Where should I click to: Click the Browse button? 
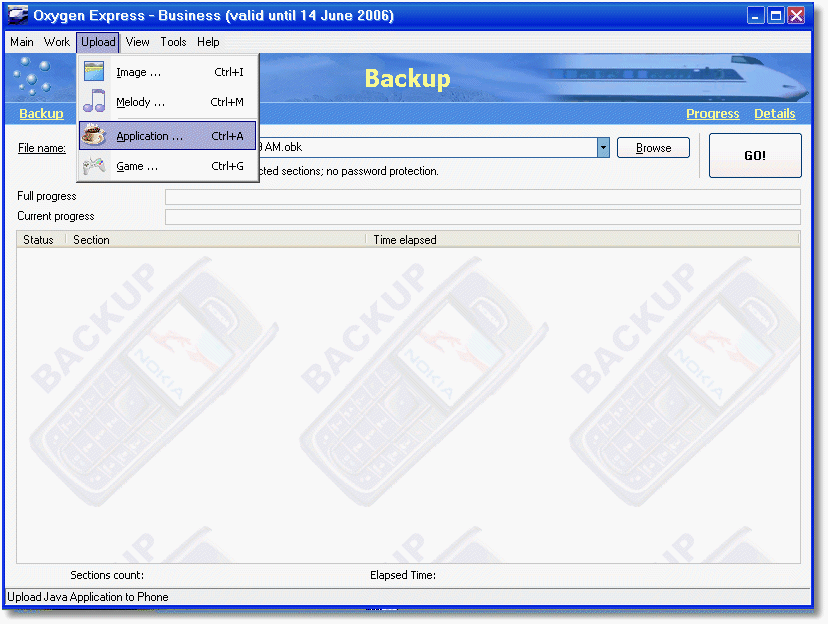pos(653,148)
